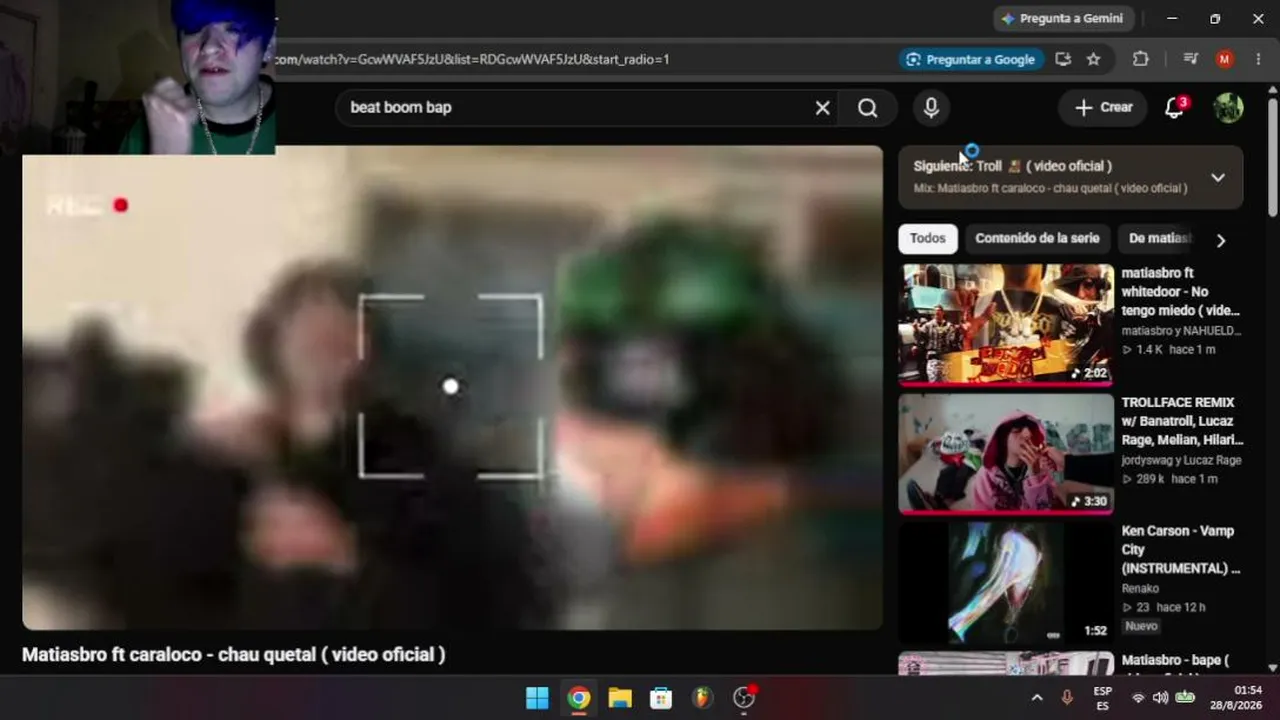The width and height of the screenshot is (1280, 720).
Task: Open the No tengo miedo video thumbnail
Action: point(1006,324)
